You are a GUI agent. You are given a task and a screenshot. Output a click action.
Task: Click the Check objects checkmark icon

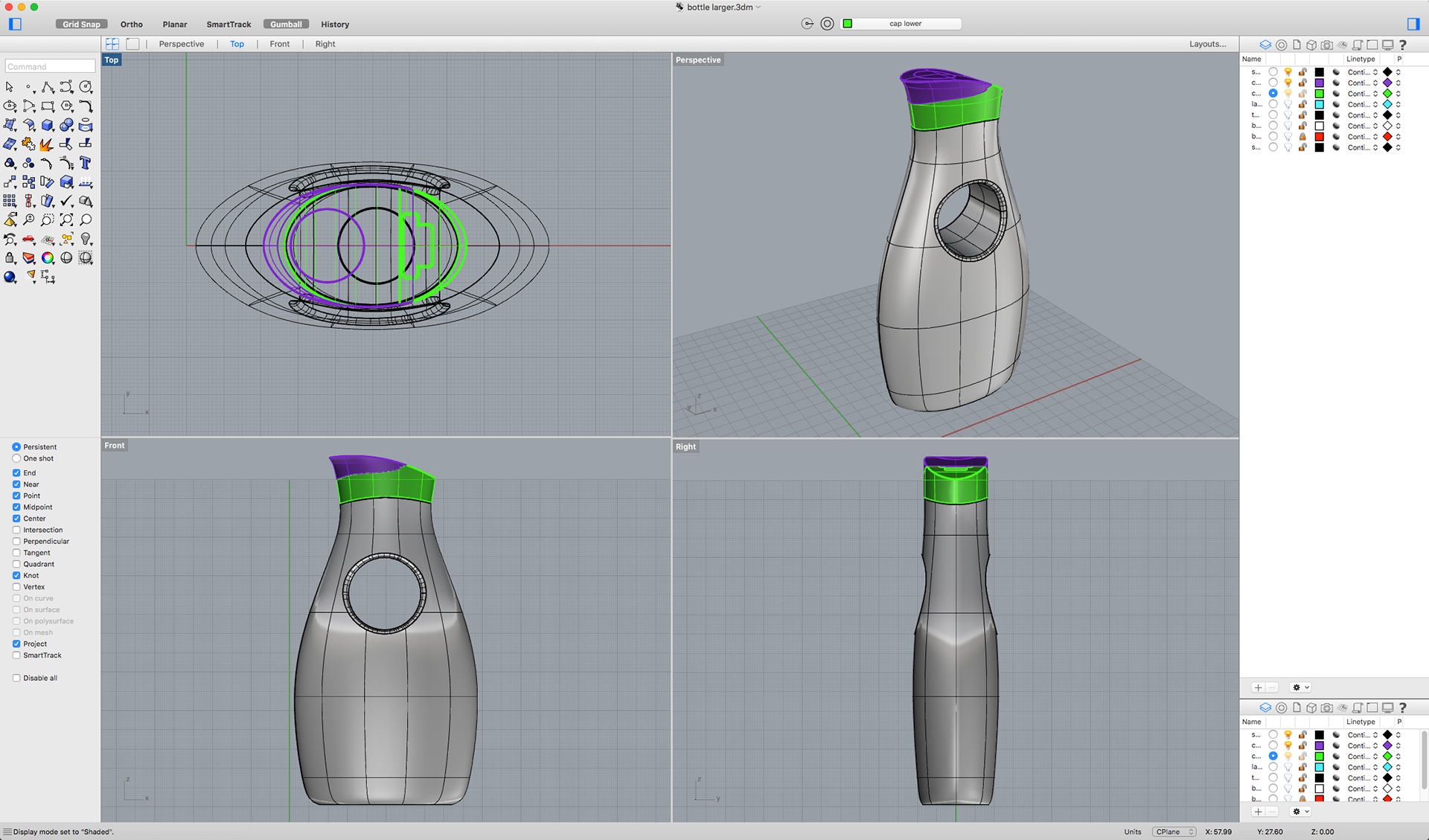coord(66,201)
